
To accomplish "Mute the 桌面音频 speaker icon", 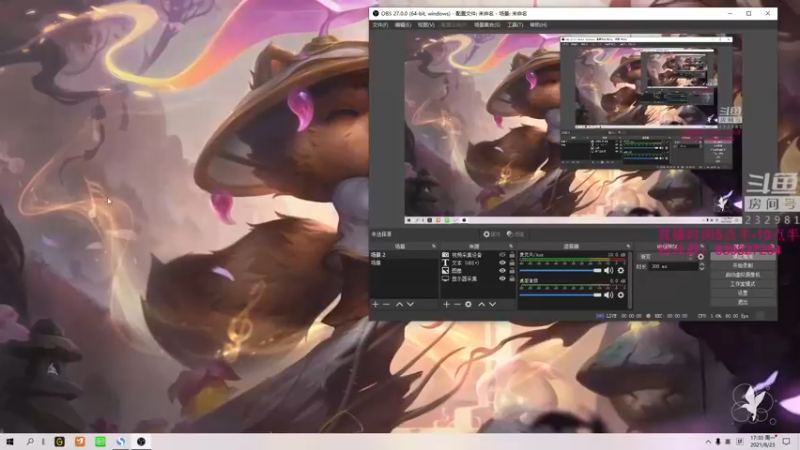I will coord(609,295).
